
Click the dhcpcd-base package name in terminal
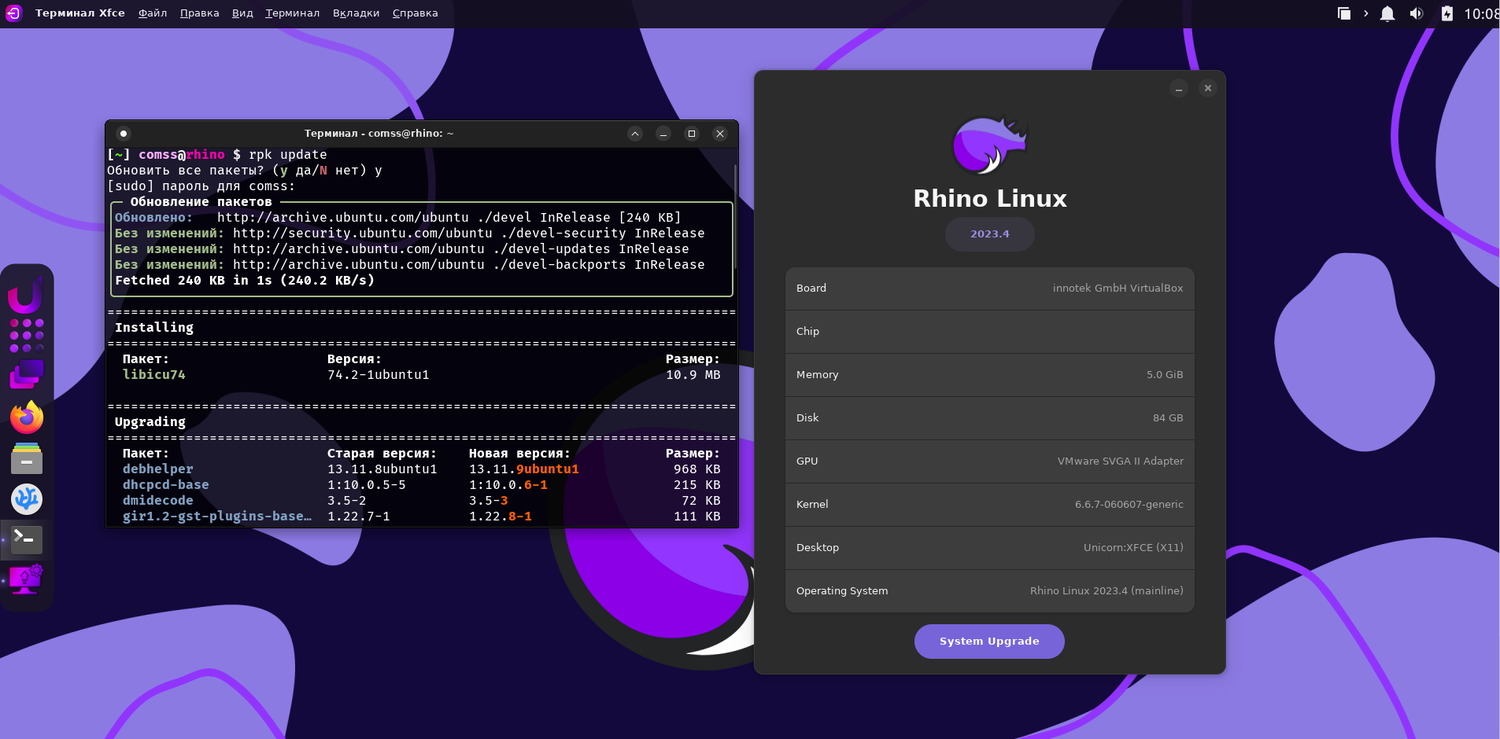click(166, 485)
